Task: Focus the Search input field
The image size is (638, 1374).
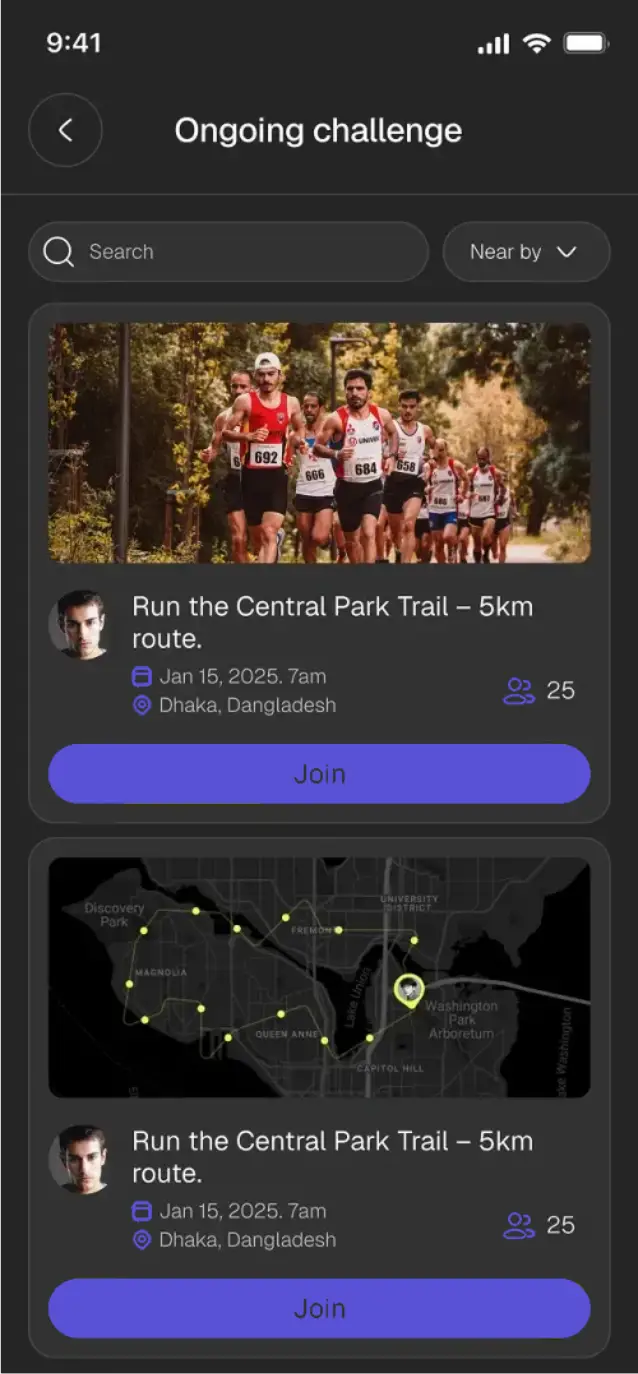Action: click(x=229, y=252)
